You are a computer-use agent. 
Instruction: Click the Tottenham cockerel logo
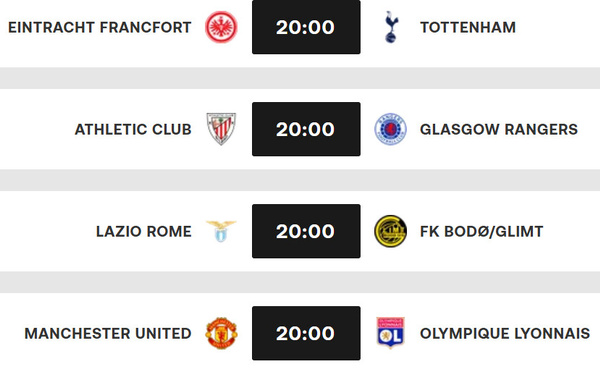pos(391,27)
